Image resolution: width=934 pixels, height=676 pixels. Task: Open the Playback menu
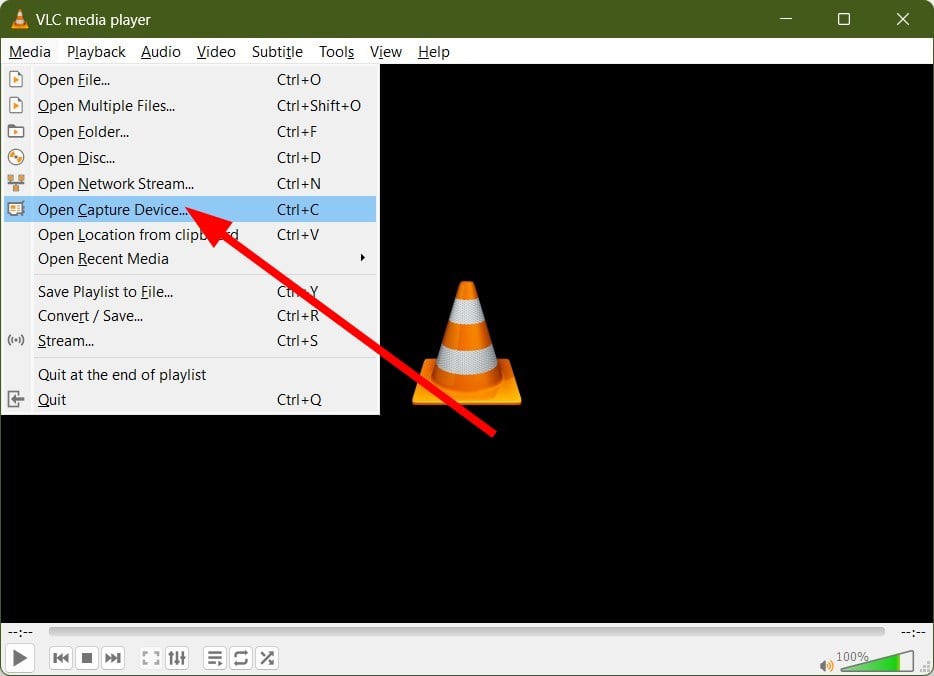coord(96,52)
